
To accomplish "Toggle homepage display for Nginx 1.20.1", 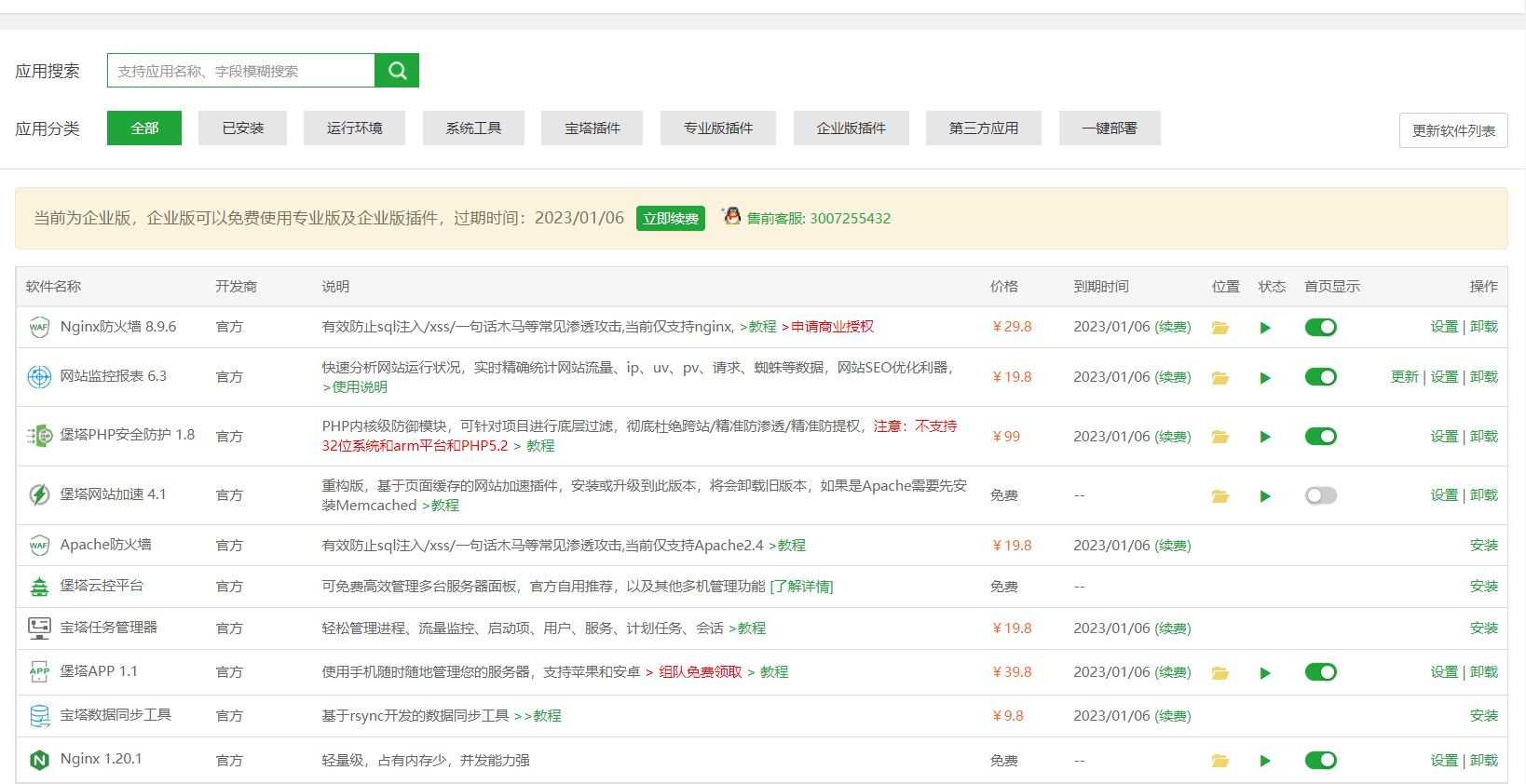I will 1320,761.
